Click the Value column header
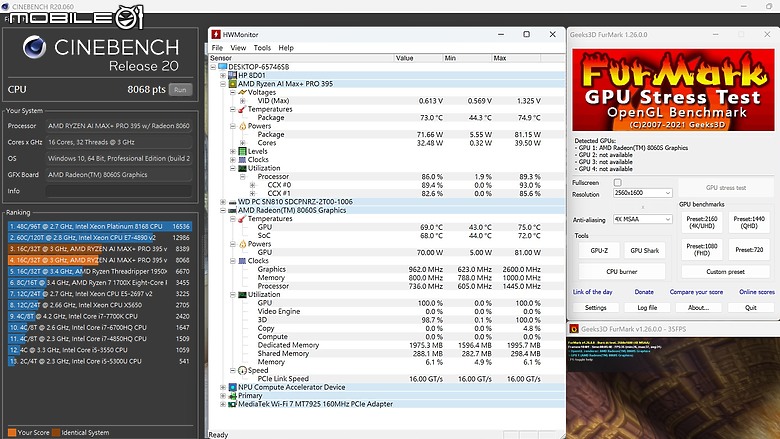 tap(418, 58)
